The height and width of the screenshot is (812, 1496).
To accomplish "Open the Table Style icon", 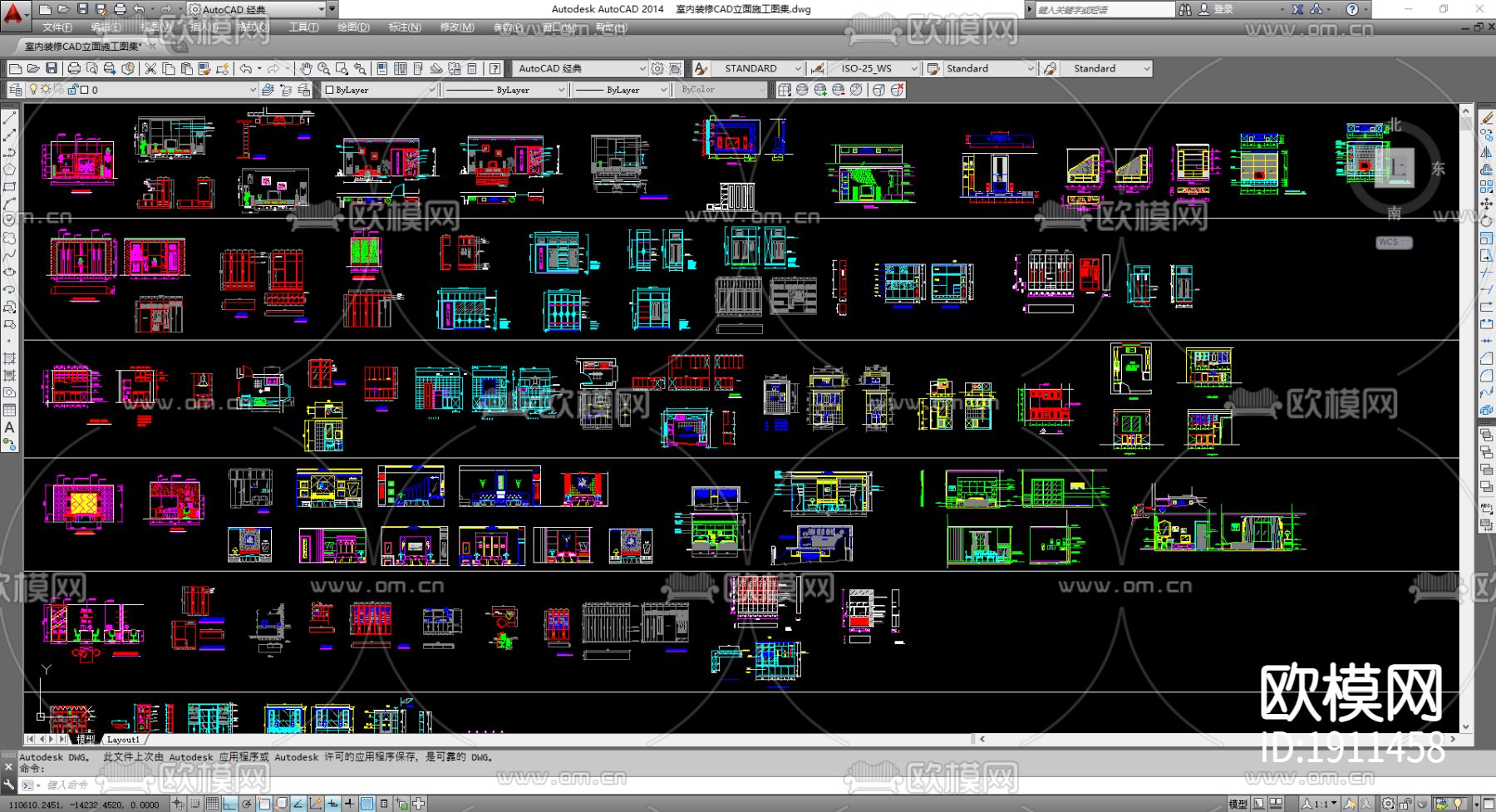I will point(933,68).
